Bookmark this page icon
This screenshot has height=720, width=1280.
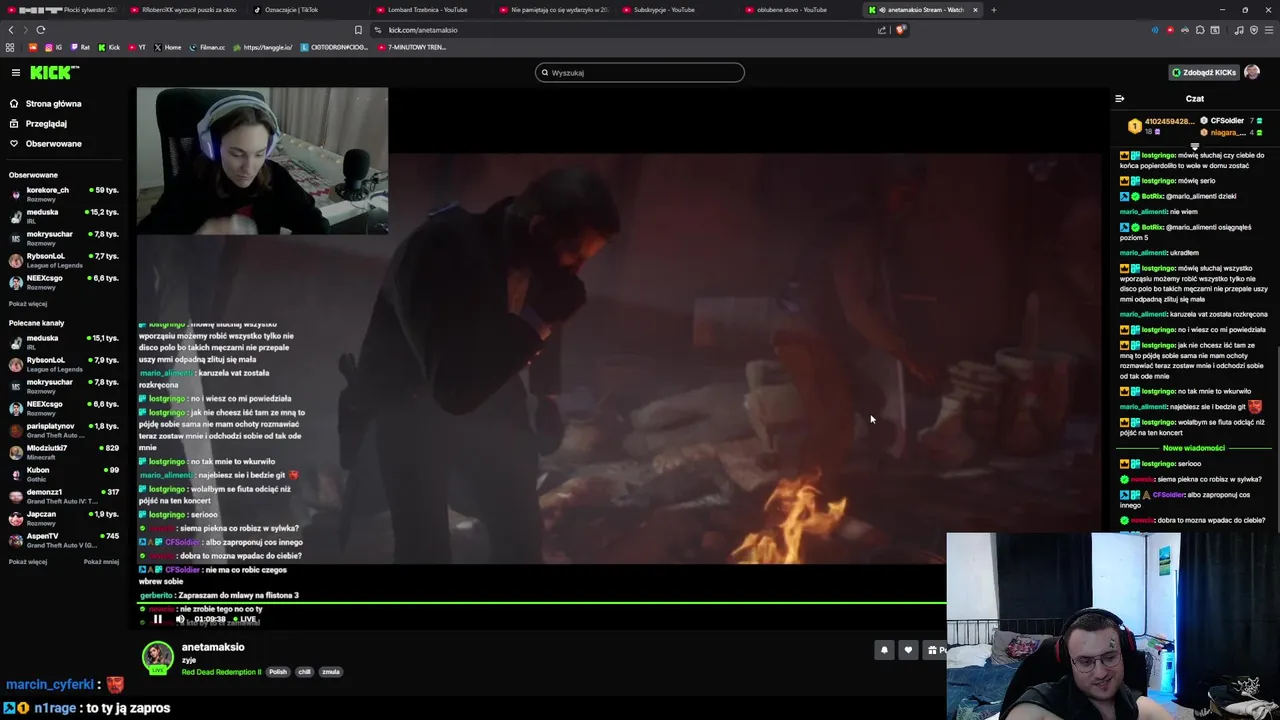358,30
